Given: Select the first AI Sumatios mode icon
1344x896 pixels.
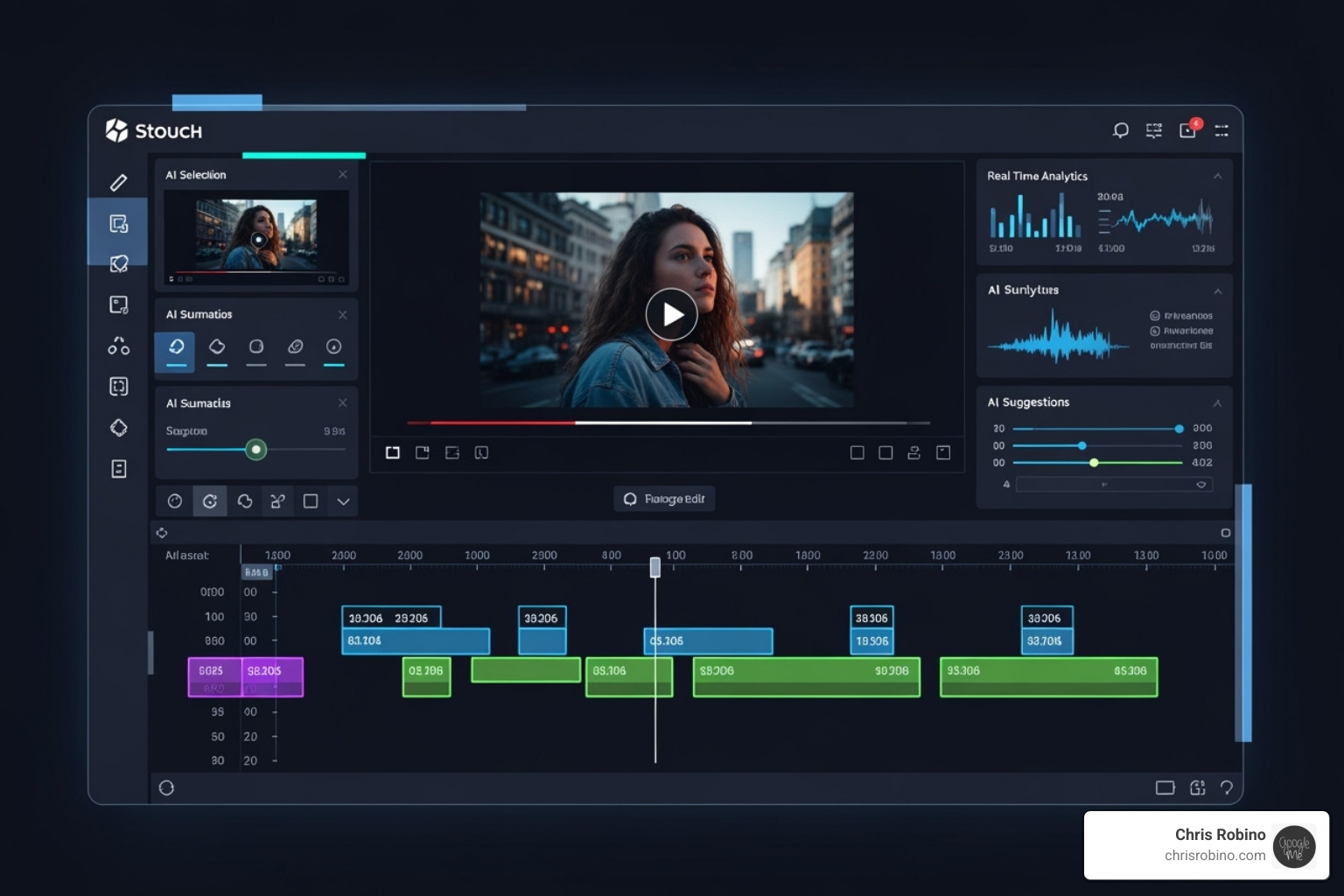Looking at the screenshot, I should [176, 347].
